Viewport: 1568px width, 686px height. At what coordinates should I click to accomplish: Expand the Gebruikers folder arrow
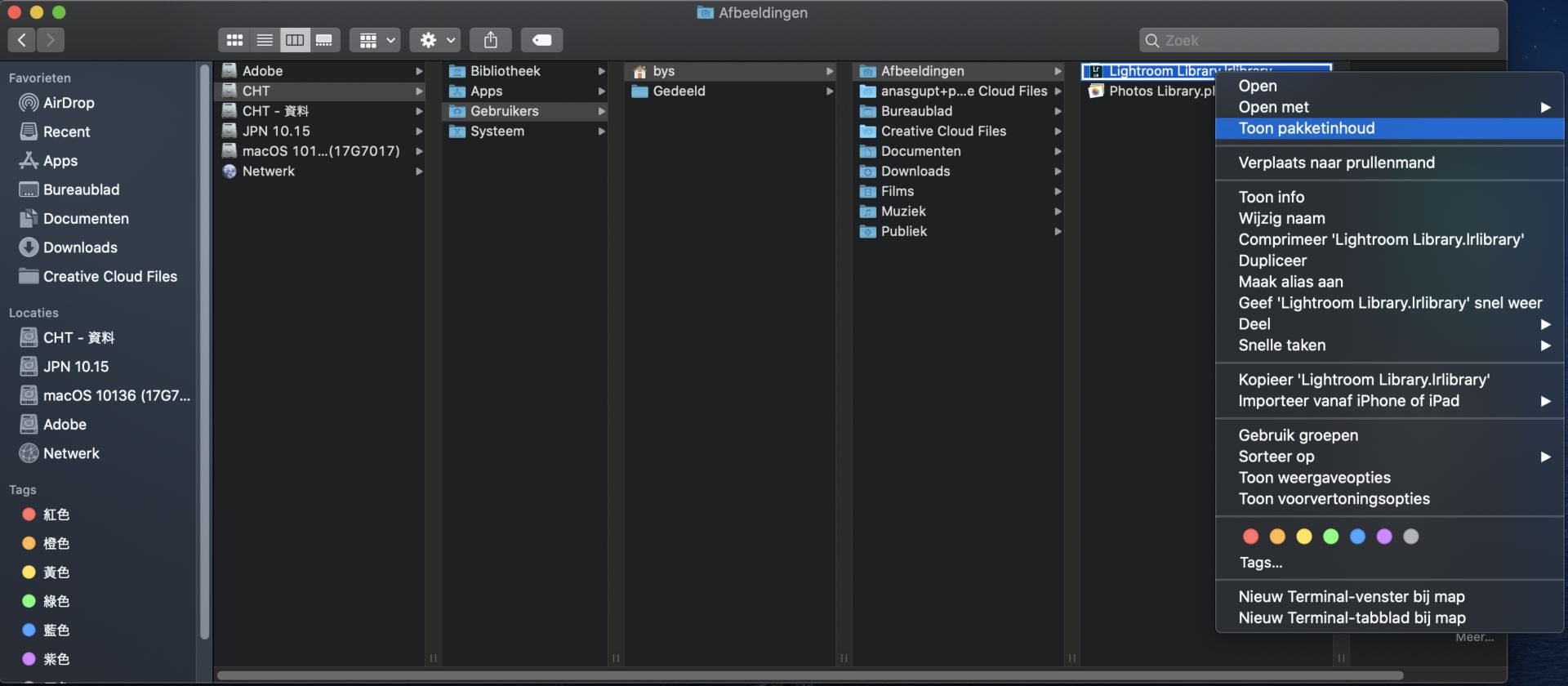point(602,111)
